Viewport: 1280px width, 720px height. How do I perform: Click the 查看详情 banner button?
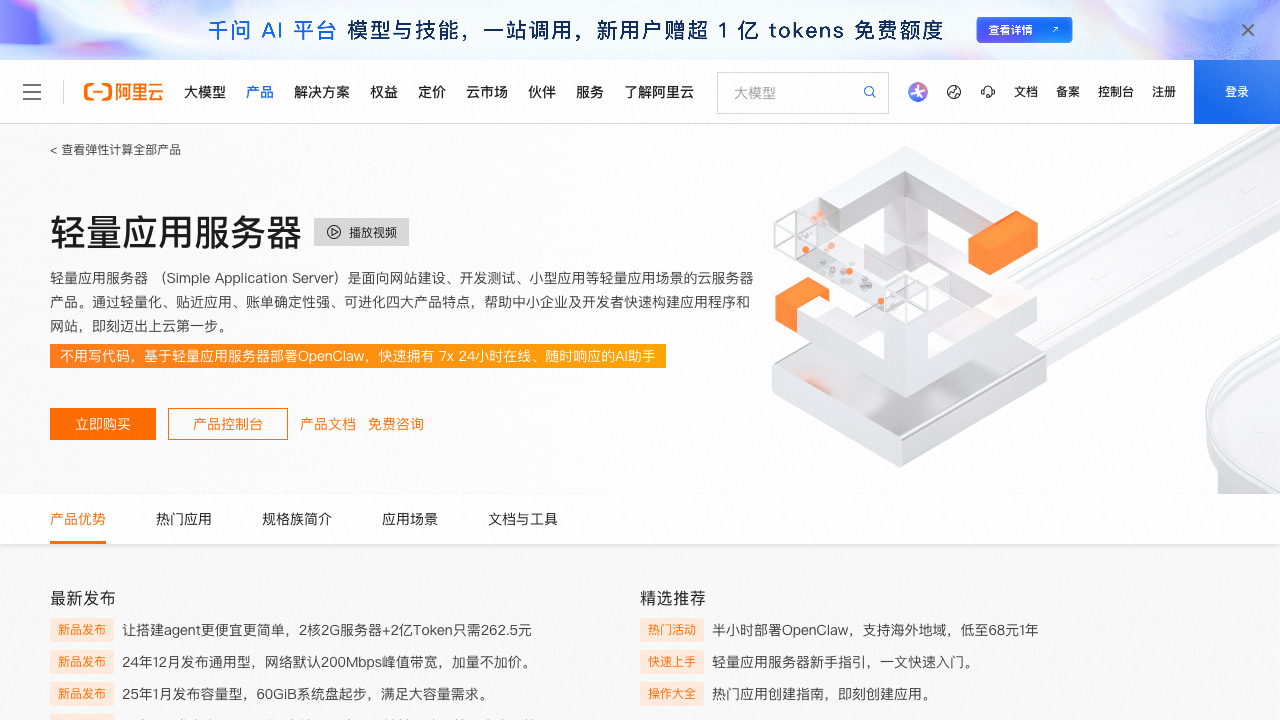(1024, 30)
